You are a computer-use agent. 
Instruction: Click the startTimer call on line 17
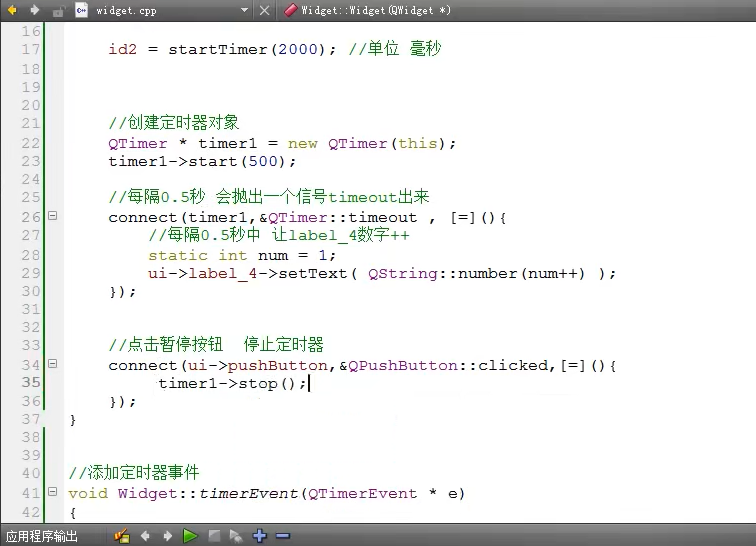click(217, 49)
